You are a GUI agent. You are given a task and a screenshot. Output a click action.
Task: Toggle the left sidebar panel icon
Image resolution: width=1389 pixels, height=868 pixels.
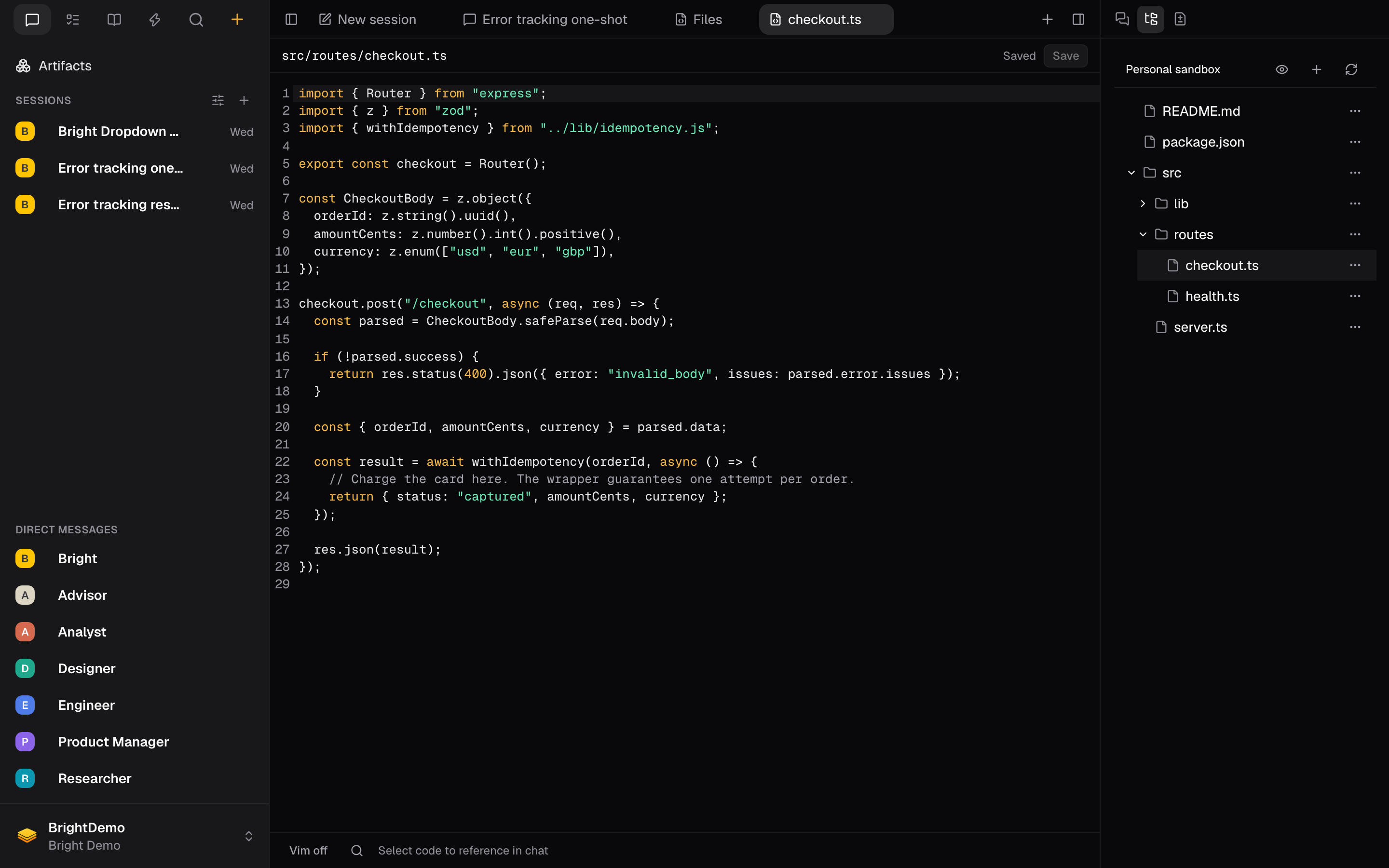pyautogui.click(x=291, y=19)
